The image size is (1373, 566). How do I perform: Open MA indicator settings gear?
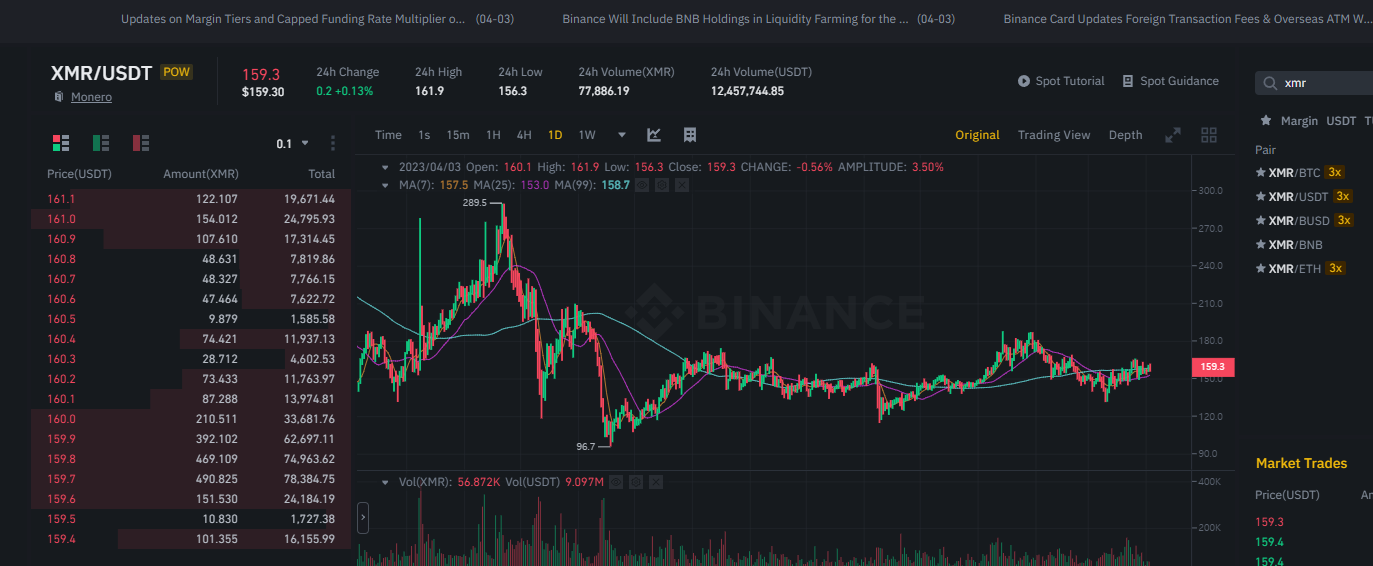pos(662,185)
